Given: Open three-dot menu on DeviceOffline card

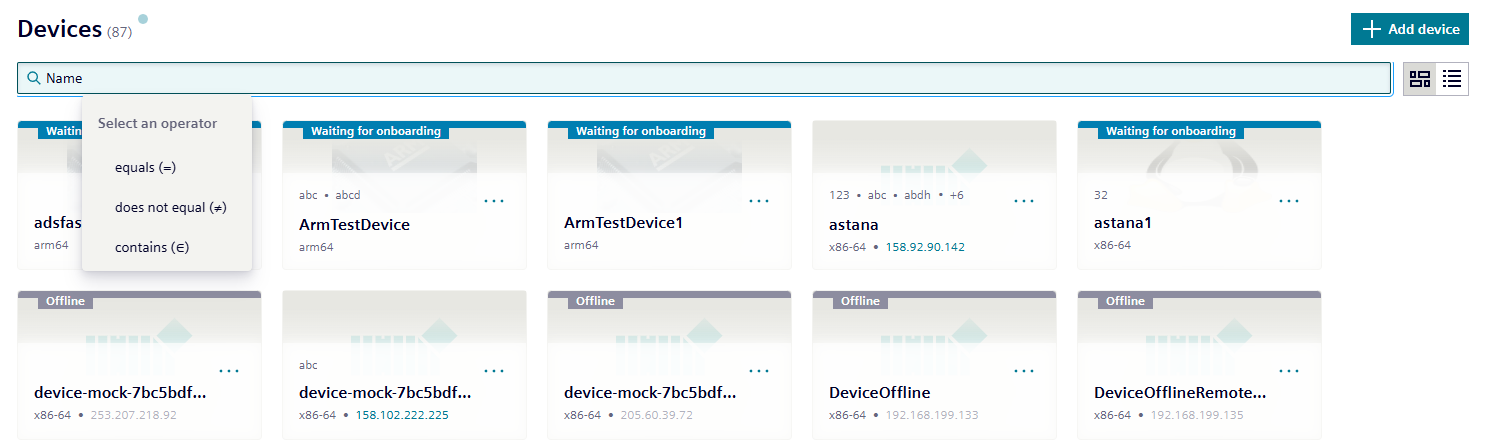Looking at the screenshot, I should click(x=1024, y=371).
